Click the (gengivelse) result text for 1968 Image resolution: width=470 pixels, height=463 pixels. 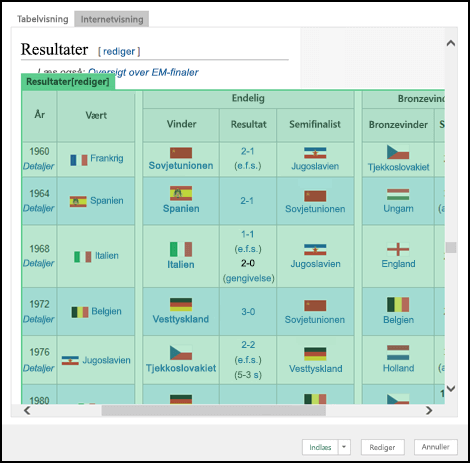coord(248,278)
